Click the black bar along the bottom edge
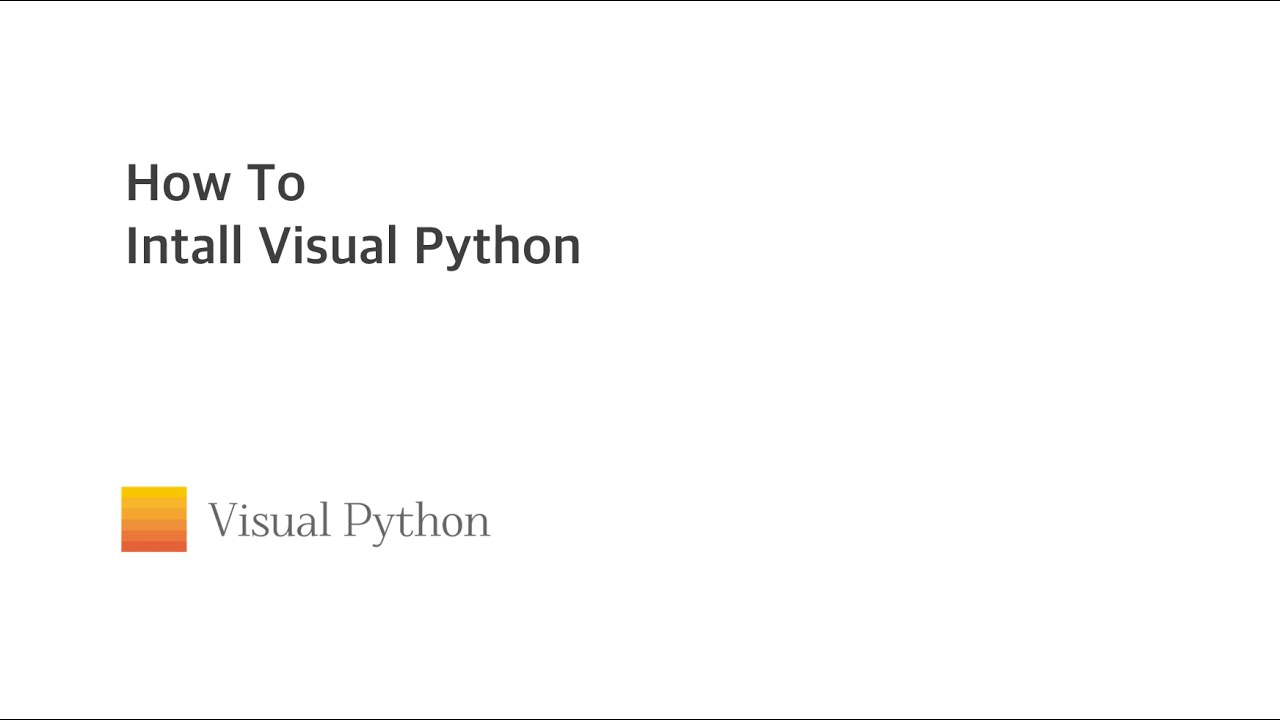This screenshot has width=1280, height=720. point(640,718)
